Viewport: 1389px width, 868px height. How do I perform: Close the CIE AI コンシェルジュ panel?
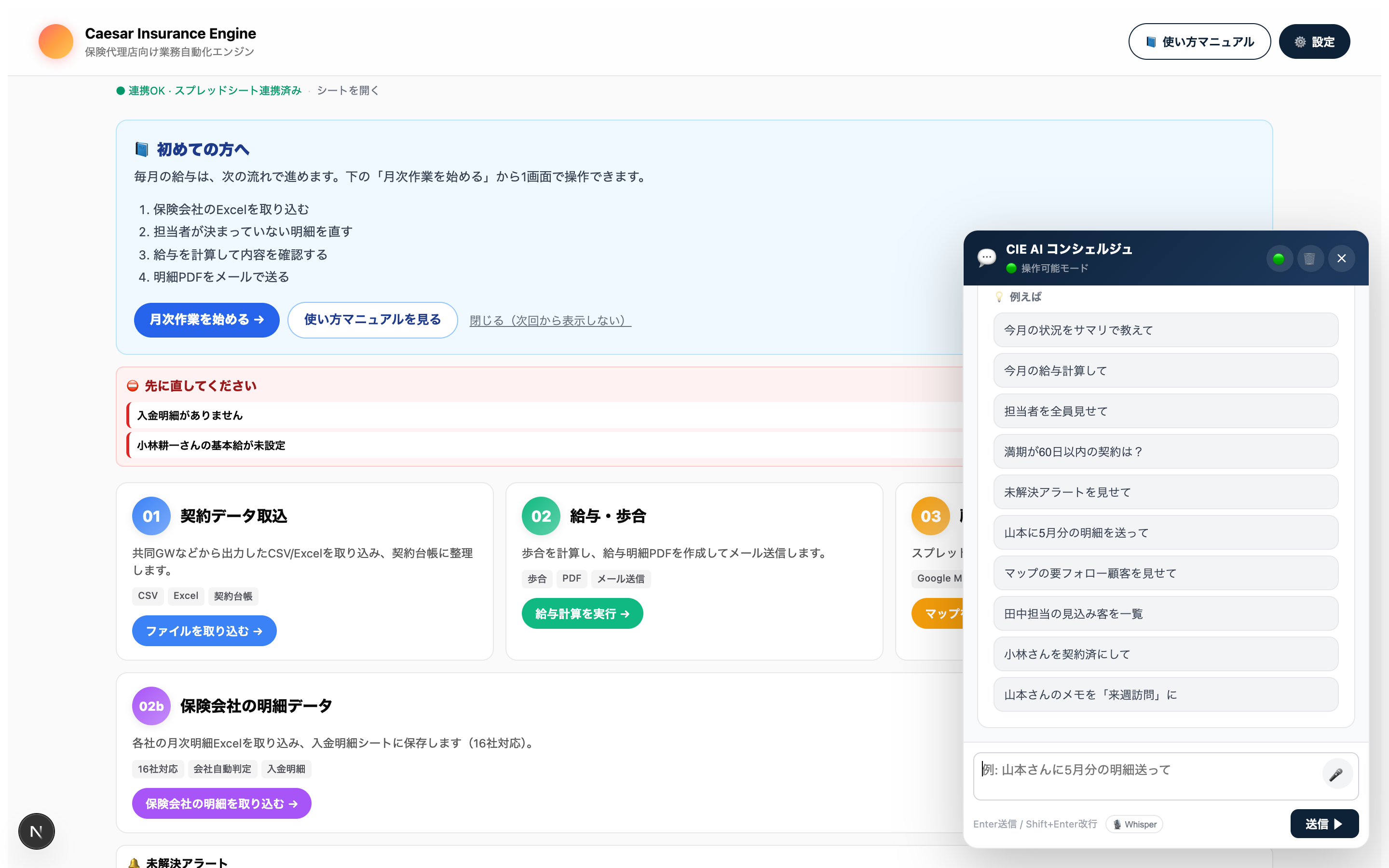click(1341, 258)
